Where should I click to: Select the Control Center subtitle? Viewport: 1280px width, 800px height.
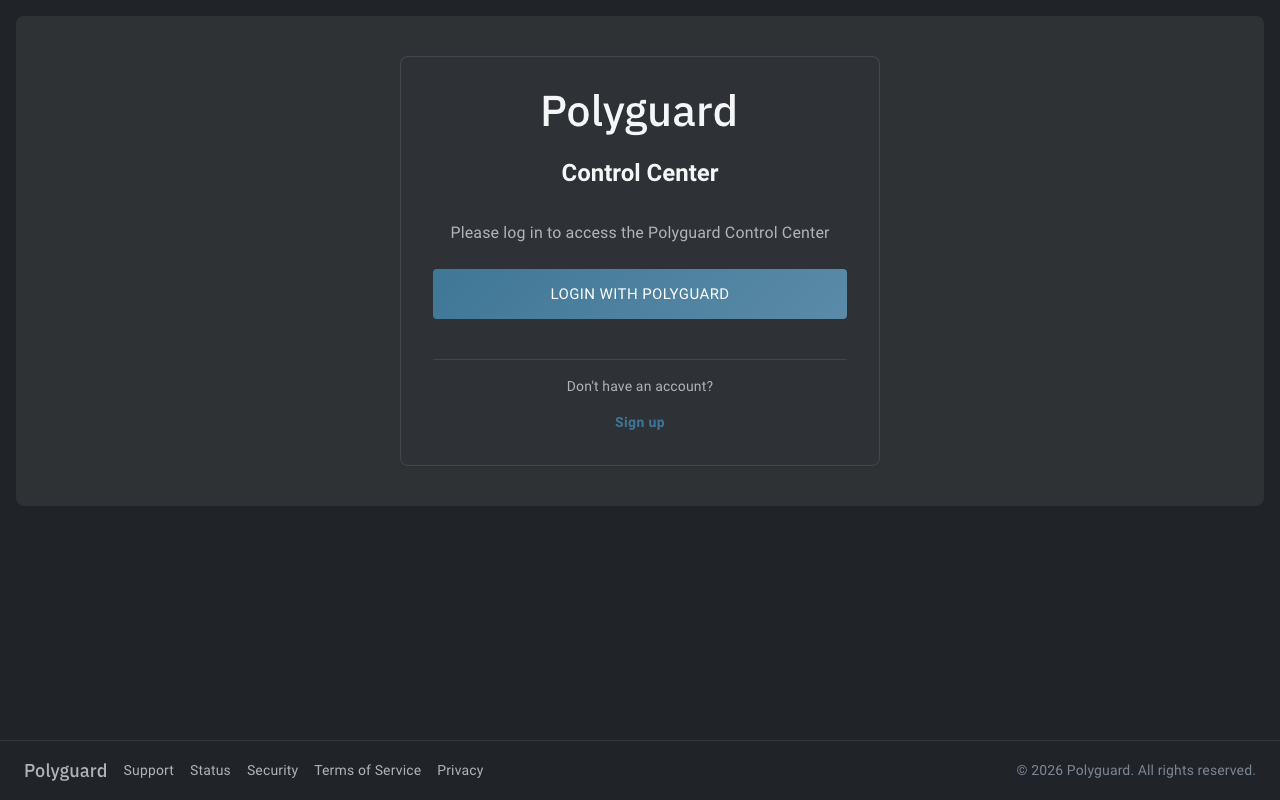[x=639, y=172]
